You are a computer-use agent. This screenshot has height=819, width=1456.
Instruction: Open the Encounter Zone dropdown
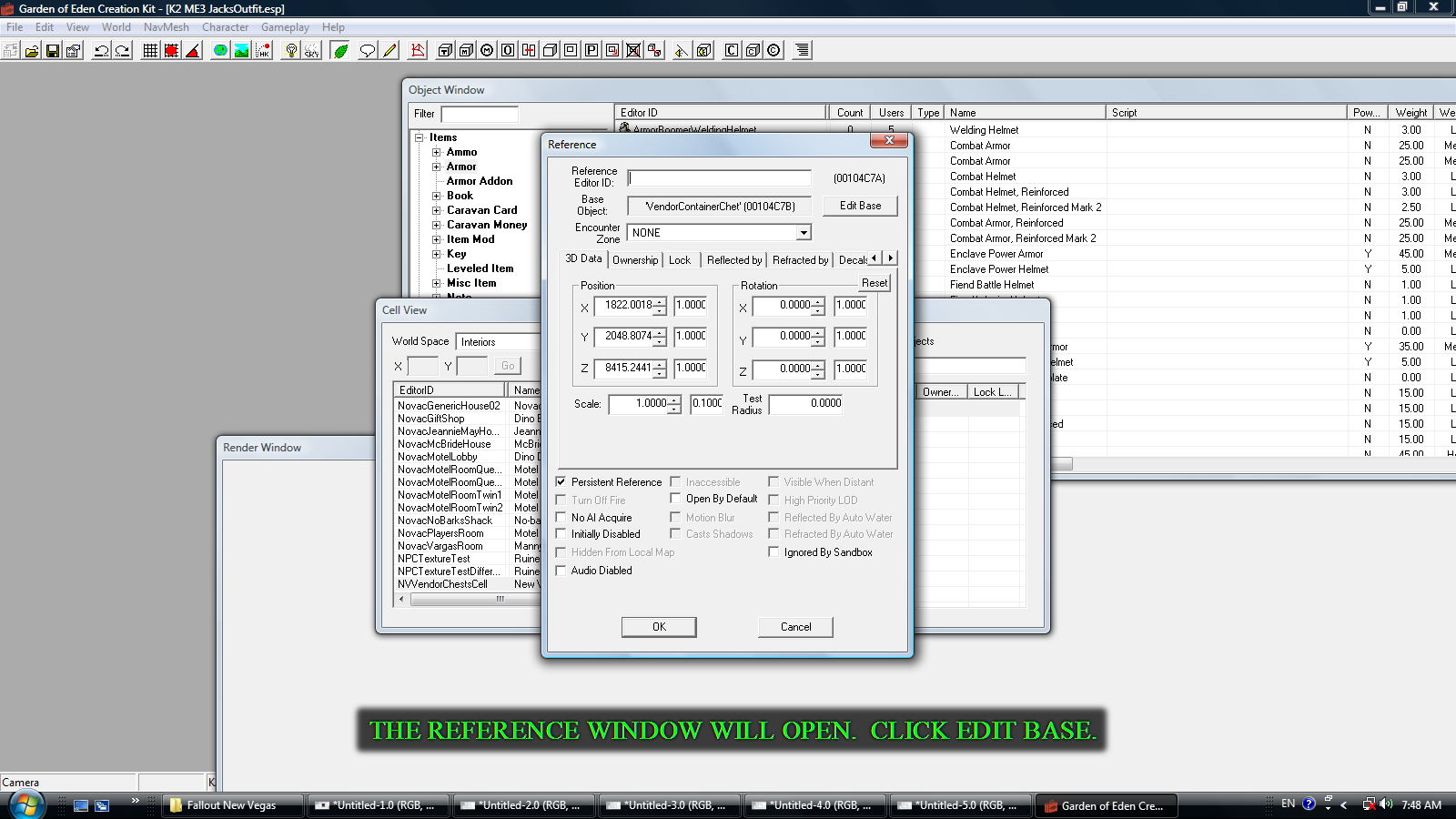click(x=803, y=233)
